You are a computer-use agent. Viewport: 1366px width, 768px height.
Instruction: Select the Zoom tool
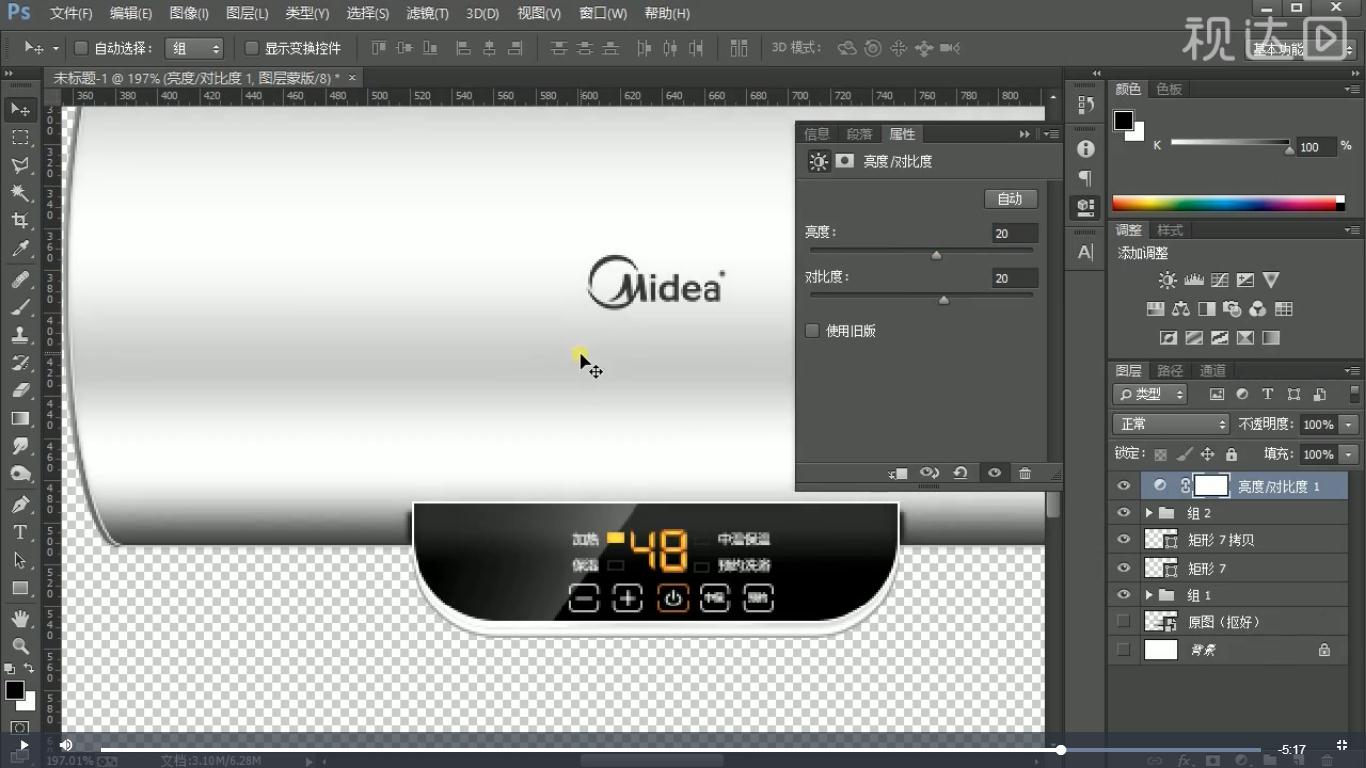[x=20, y=646]
